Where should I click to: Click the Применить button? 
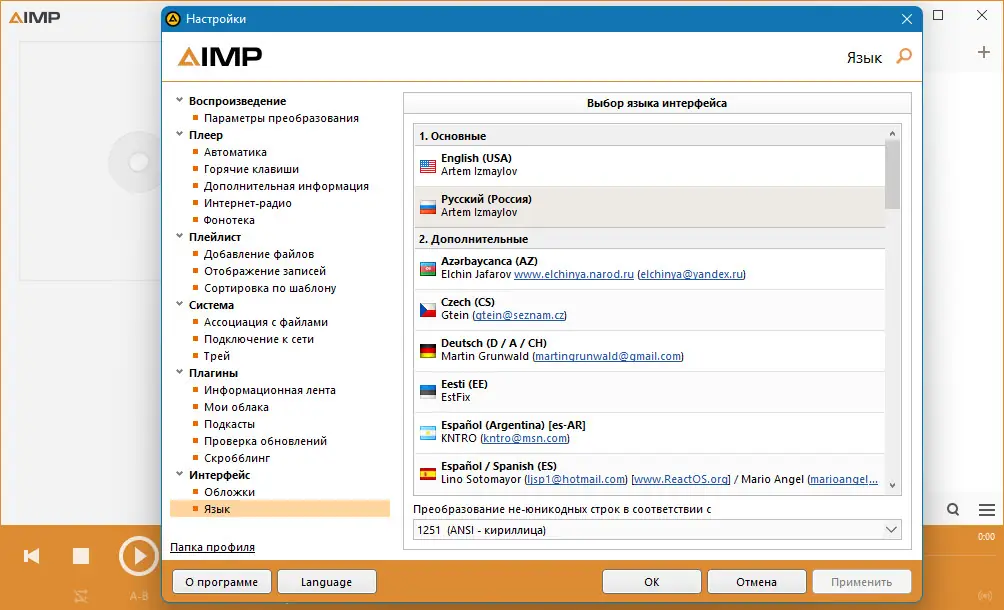pyautogui.click(x=861, y=582)
